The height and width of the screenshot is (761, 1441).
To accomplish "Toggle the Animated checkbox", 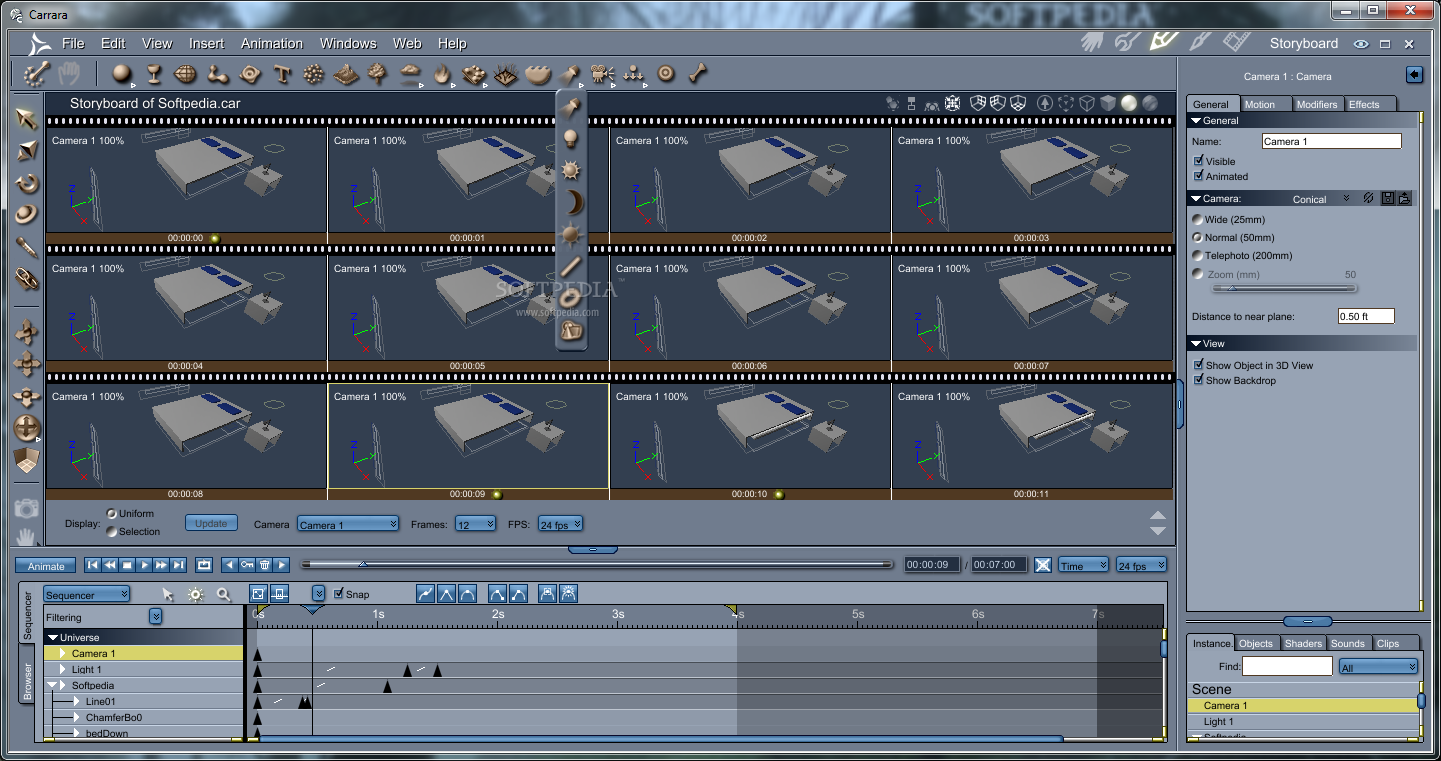I will pos(1199,176).
